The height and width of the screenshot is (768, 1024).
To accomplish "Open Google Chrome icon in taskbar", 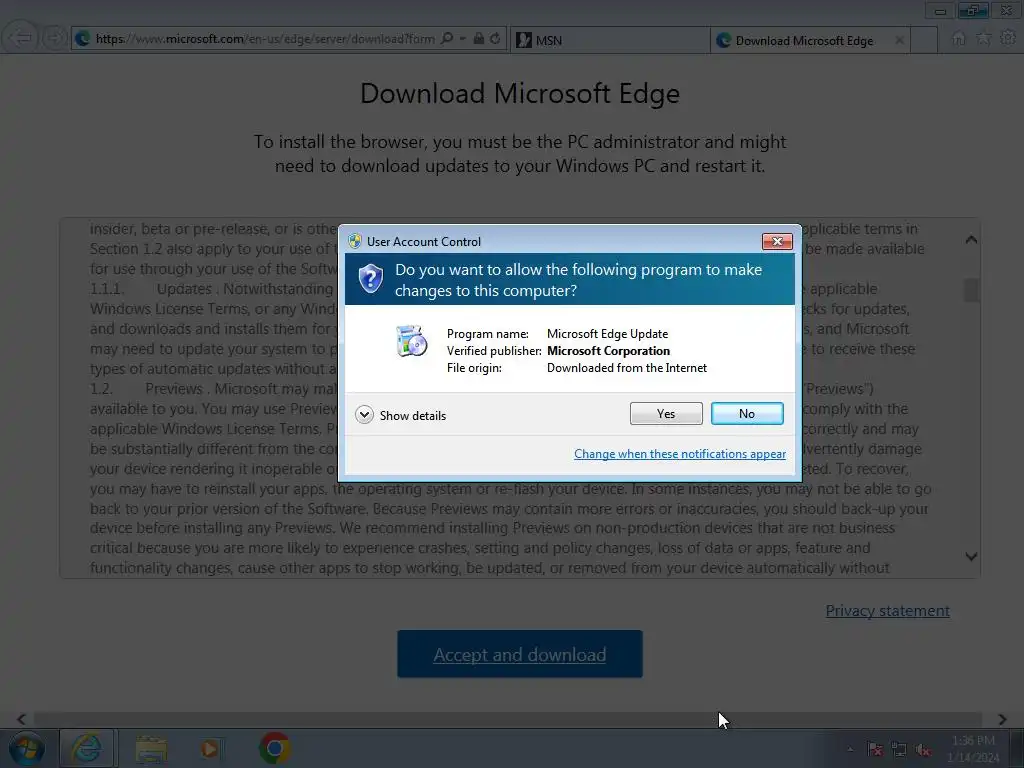I will (x=275, y=748).
